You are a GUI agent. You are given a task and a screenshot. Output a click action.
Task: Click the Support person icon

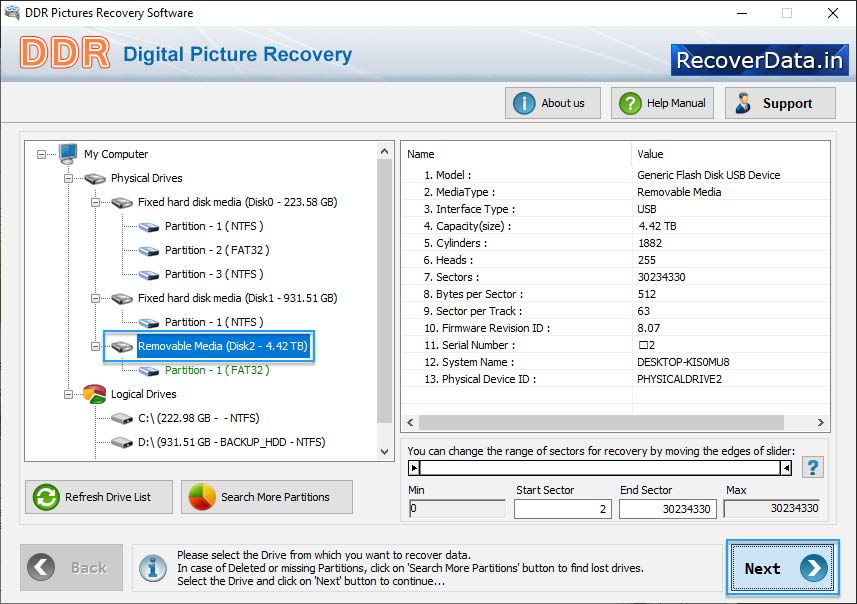pos(743,103)
